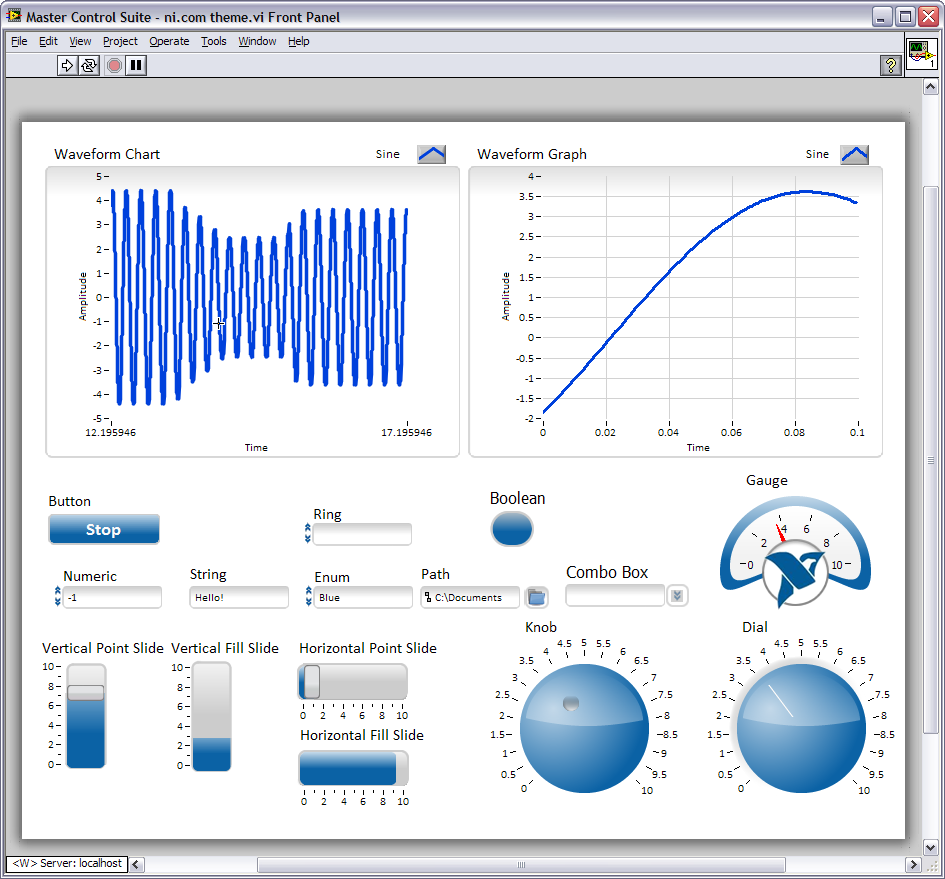Open the Context Help question mark icon
The height and width of the screenshot is (879, 945).
coord(890,66)
